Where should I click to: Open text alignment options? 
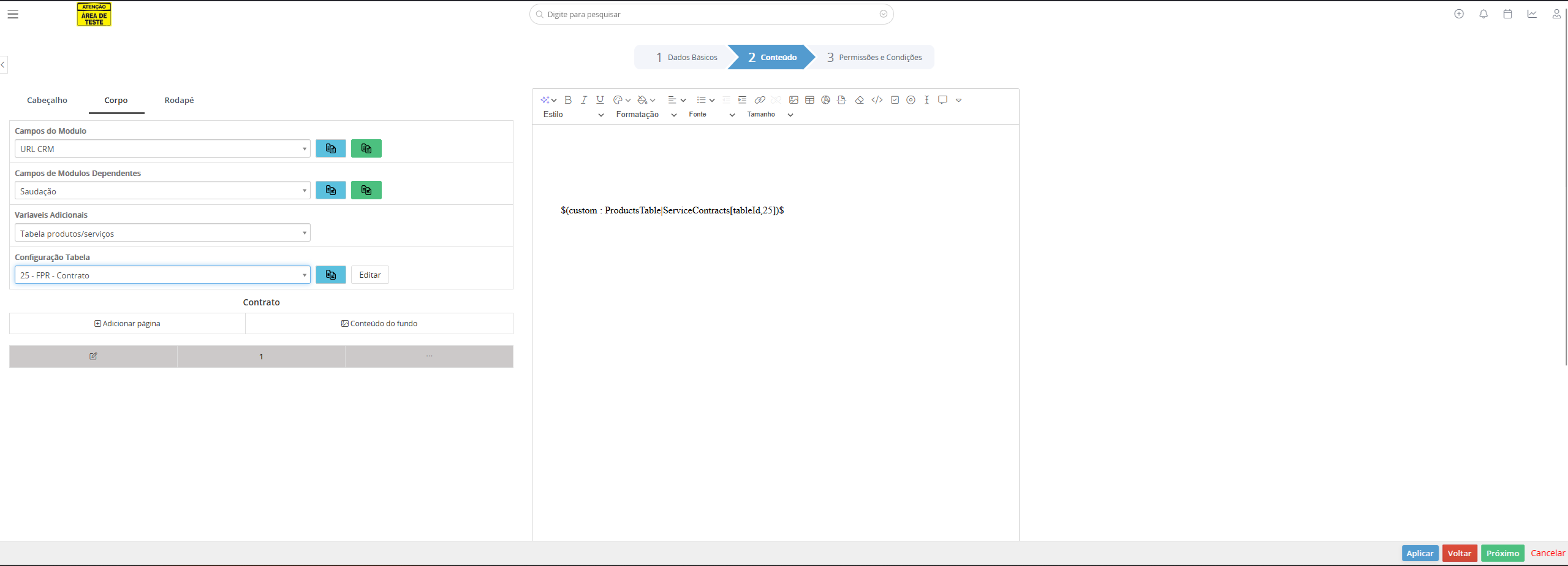(x=676, y=100)
